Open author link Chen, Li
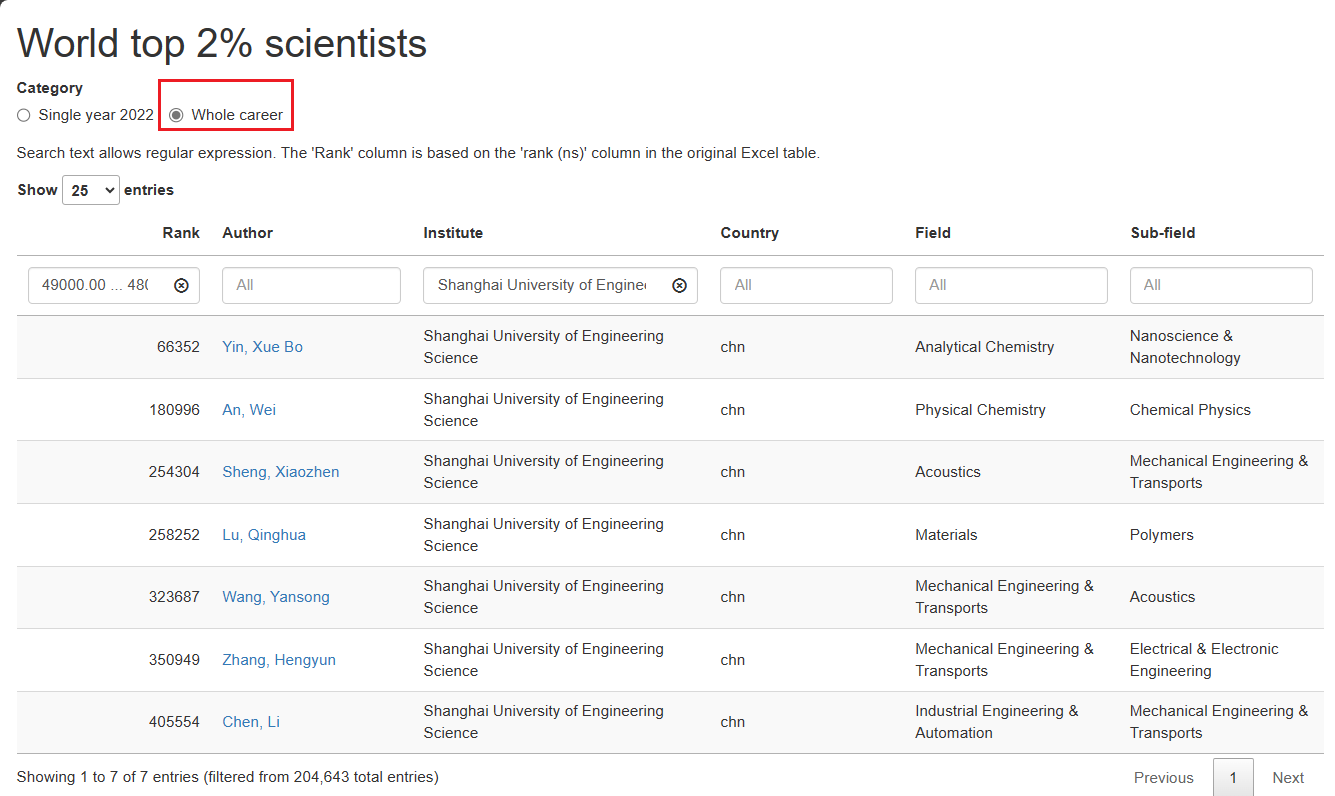Image resolution: width=1335 pixels, height=796 pixels. 251,722
